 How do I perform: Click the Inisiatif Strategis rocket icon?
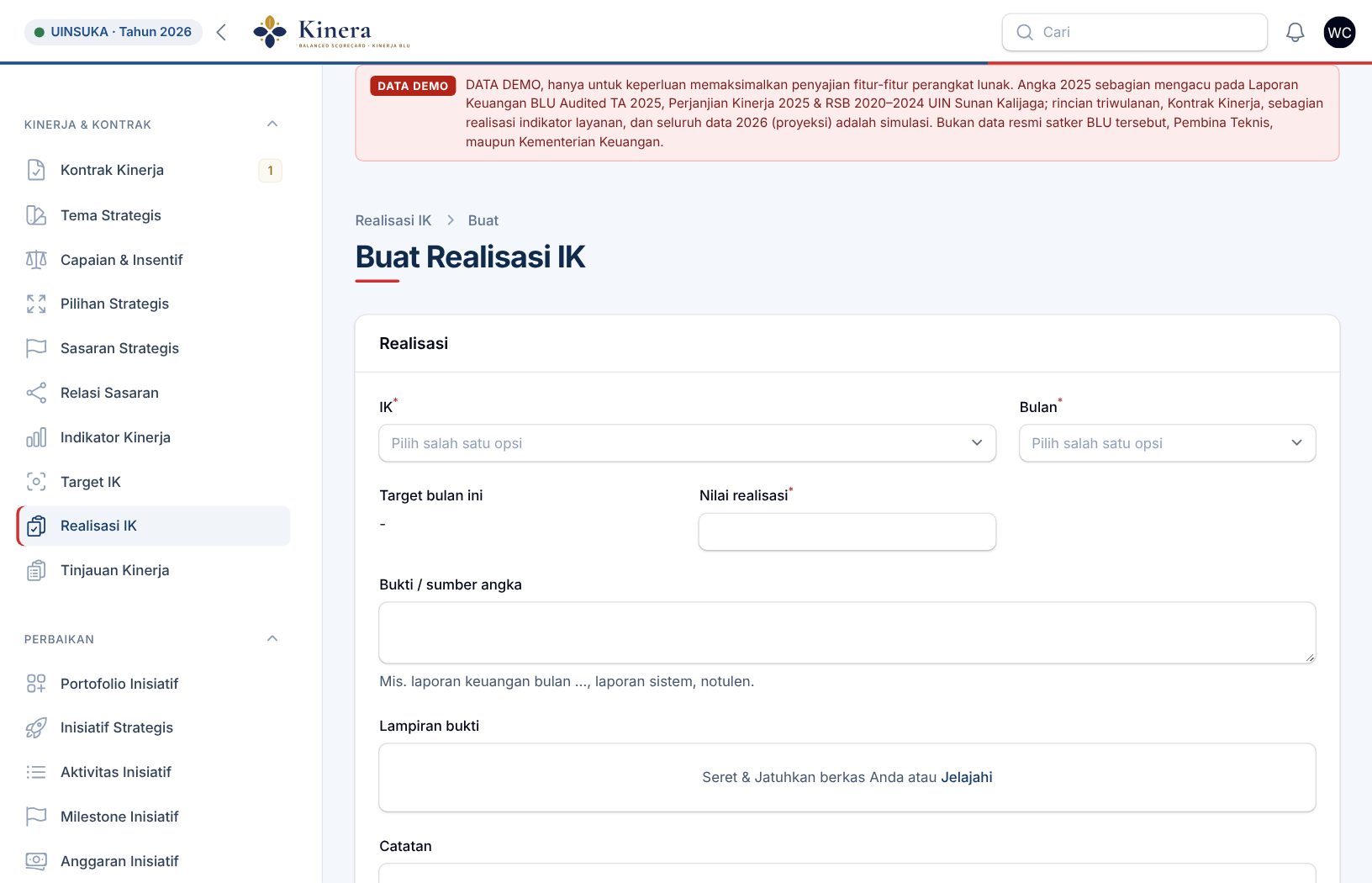[36, 727]
